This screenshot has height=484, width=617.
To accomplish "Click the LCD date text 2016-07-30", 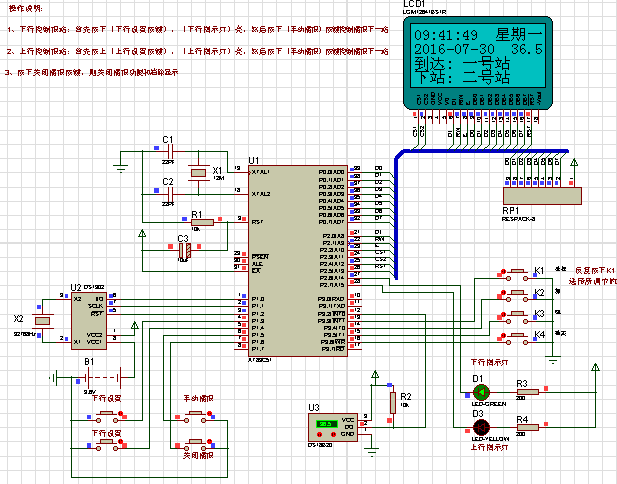I will 454,49.
